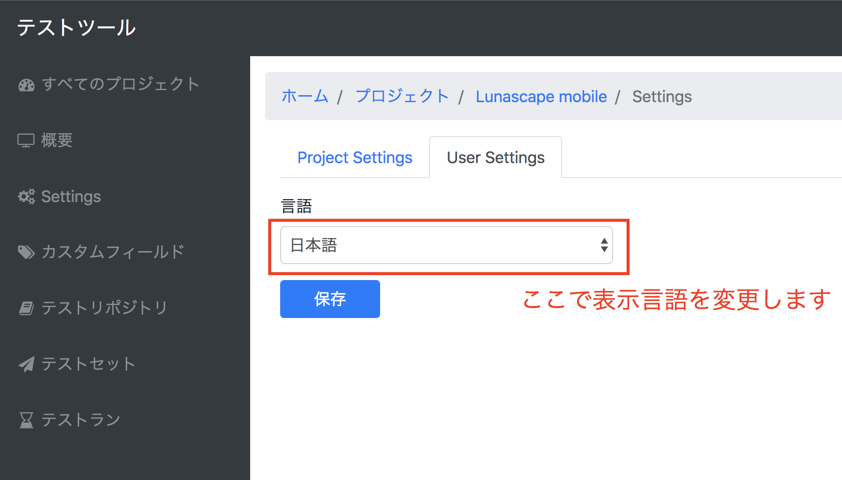The width and height of the screenshot is (842, 480).
Task: Click the book icon beside テストリポジトリ
Action: (x=26, y=308)
